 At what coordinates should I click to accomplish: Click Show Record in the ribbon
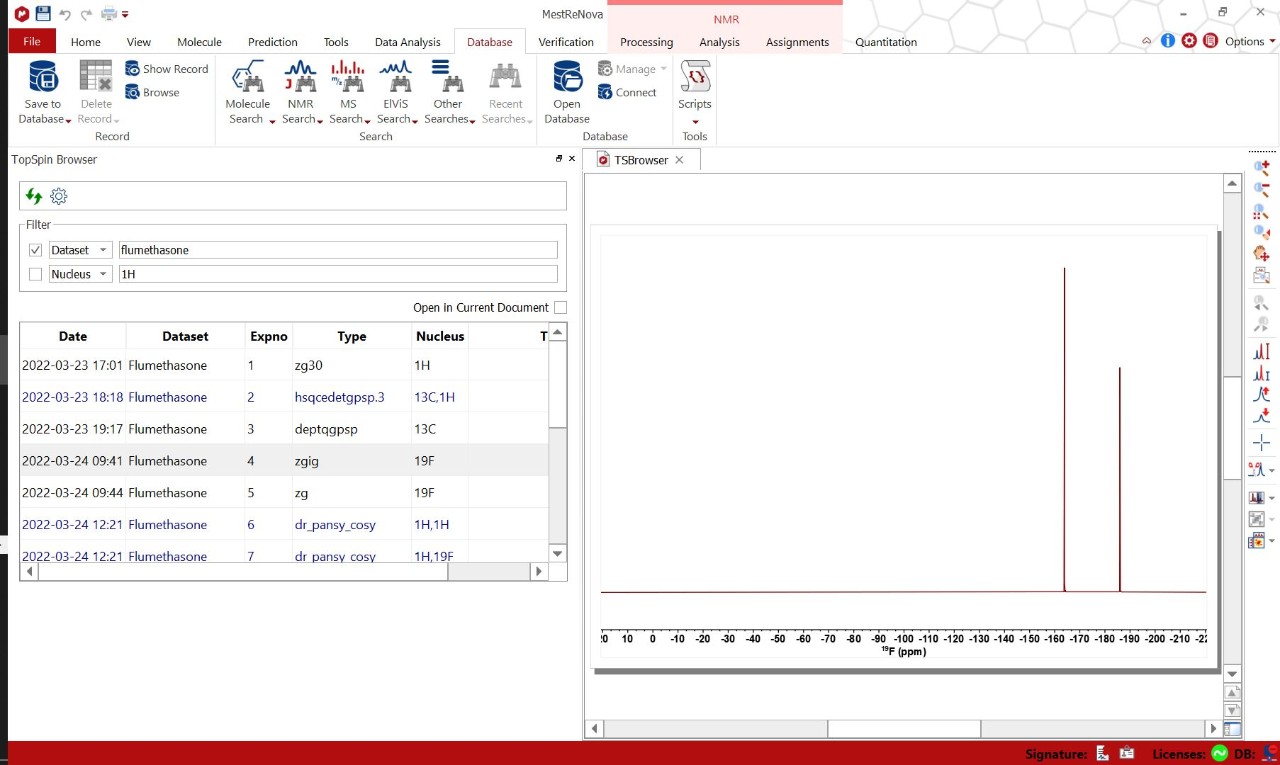point(166,69)
